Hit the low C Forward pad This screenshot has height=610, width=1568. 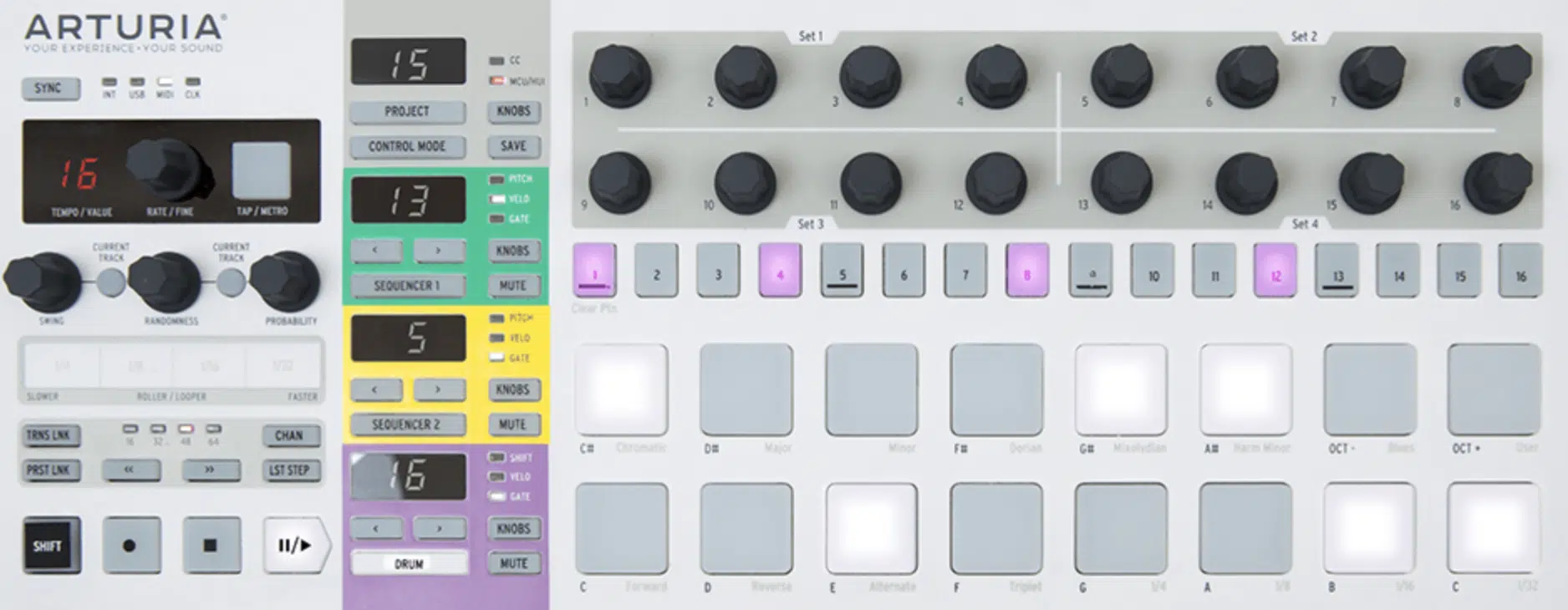(x=621, y=528)
